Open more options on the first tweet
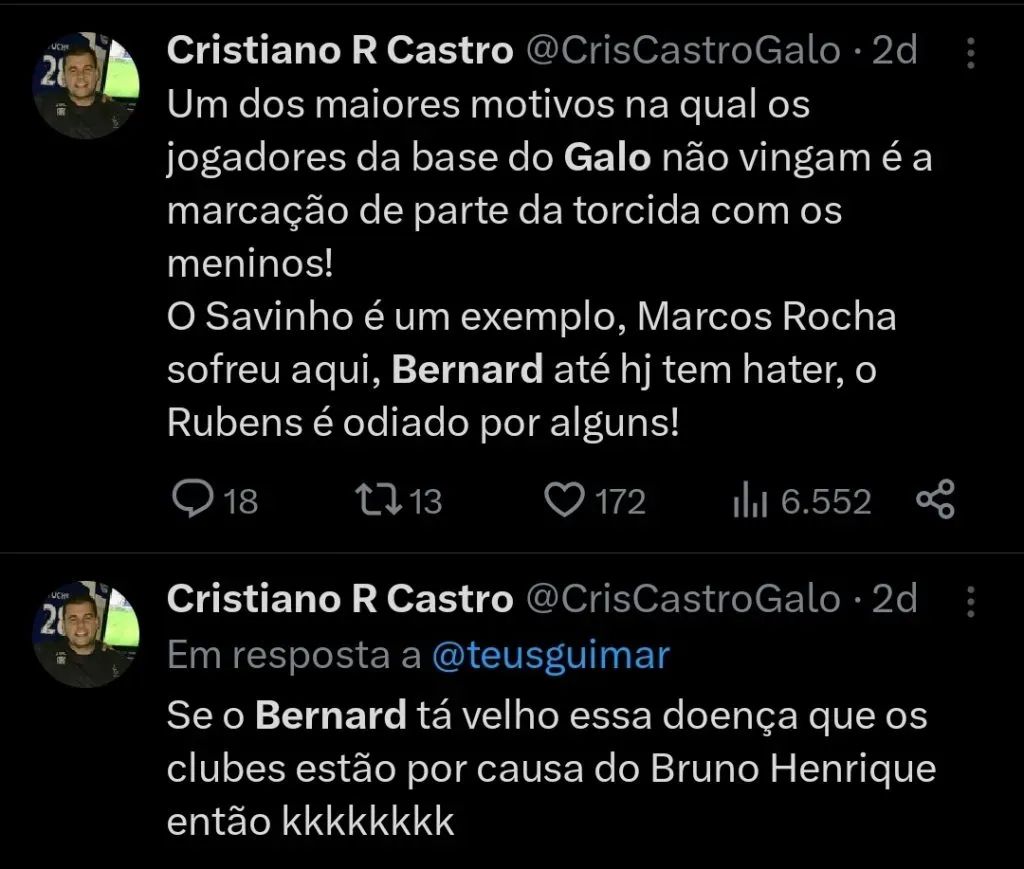 [970, 51]
